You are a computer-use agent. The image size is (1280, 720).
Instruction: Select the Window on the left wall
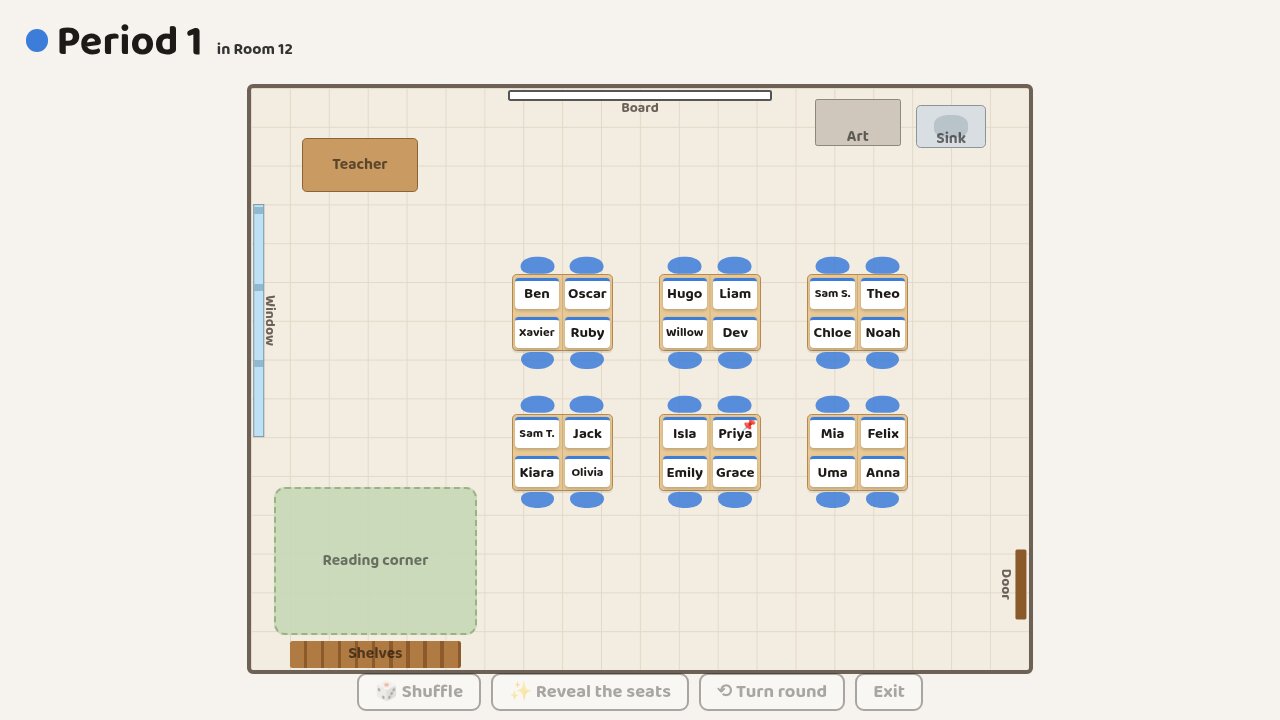259,321
